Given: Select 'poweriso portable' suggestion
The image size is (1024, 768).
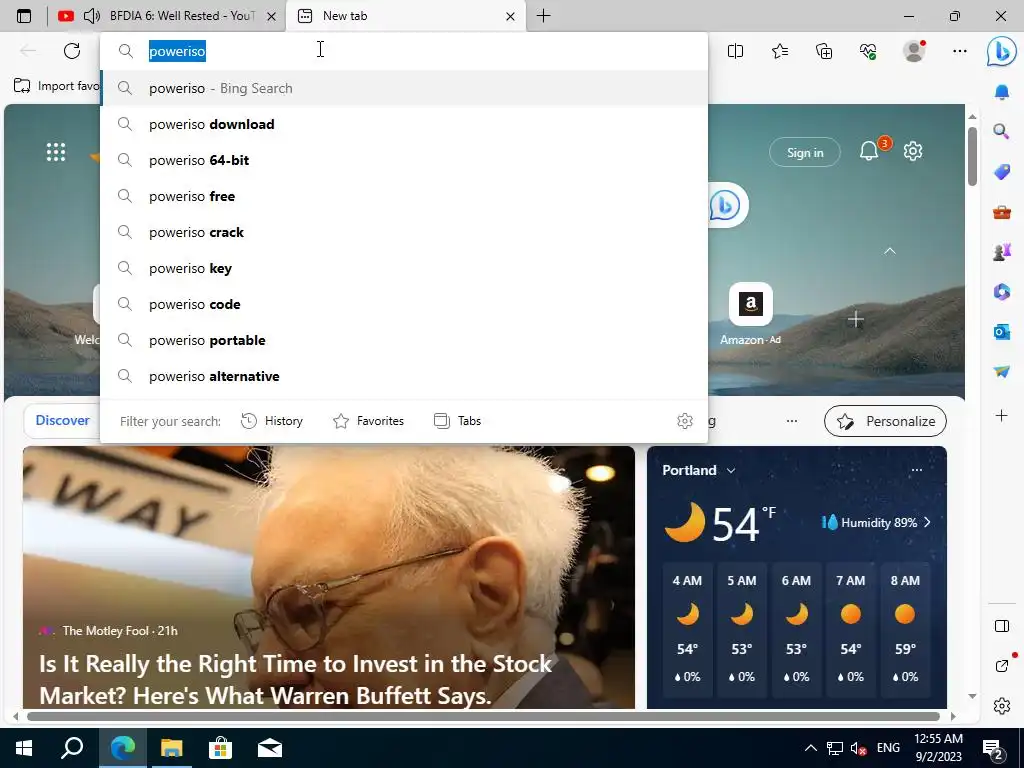Looking at the screenshot, I should [x=404, y=340].
